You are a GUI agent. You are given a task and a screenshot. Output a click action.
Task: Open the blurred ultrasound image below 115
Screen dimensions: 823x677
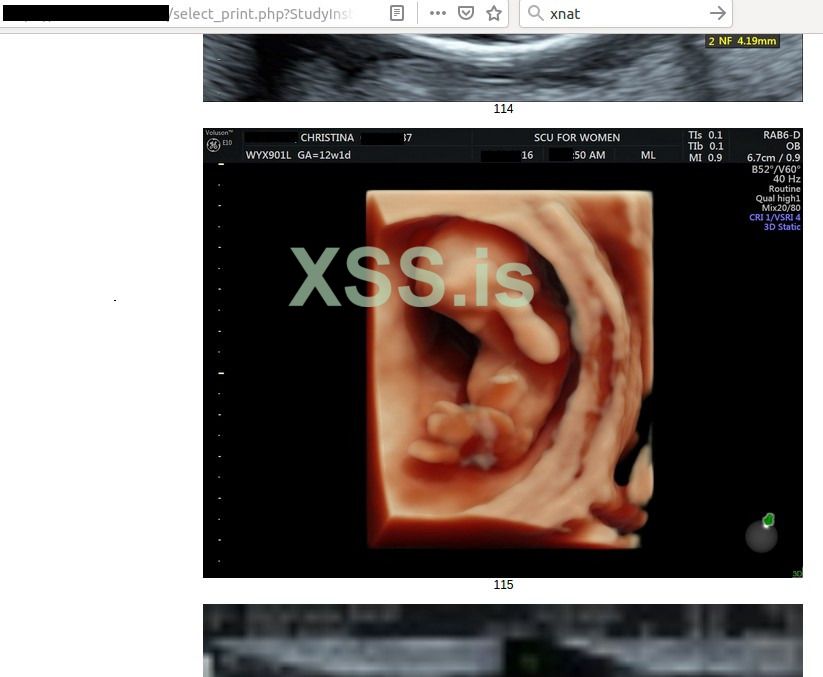[x=503, y=640]
